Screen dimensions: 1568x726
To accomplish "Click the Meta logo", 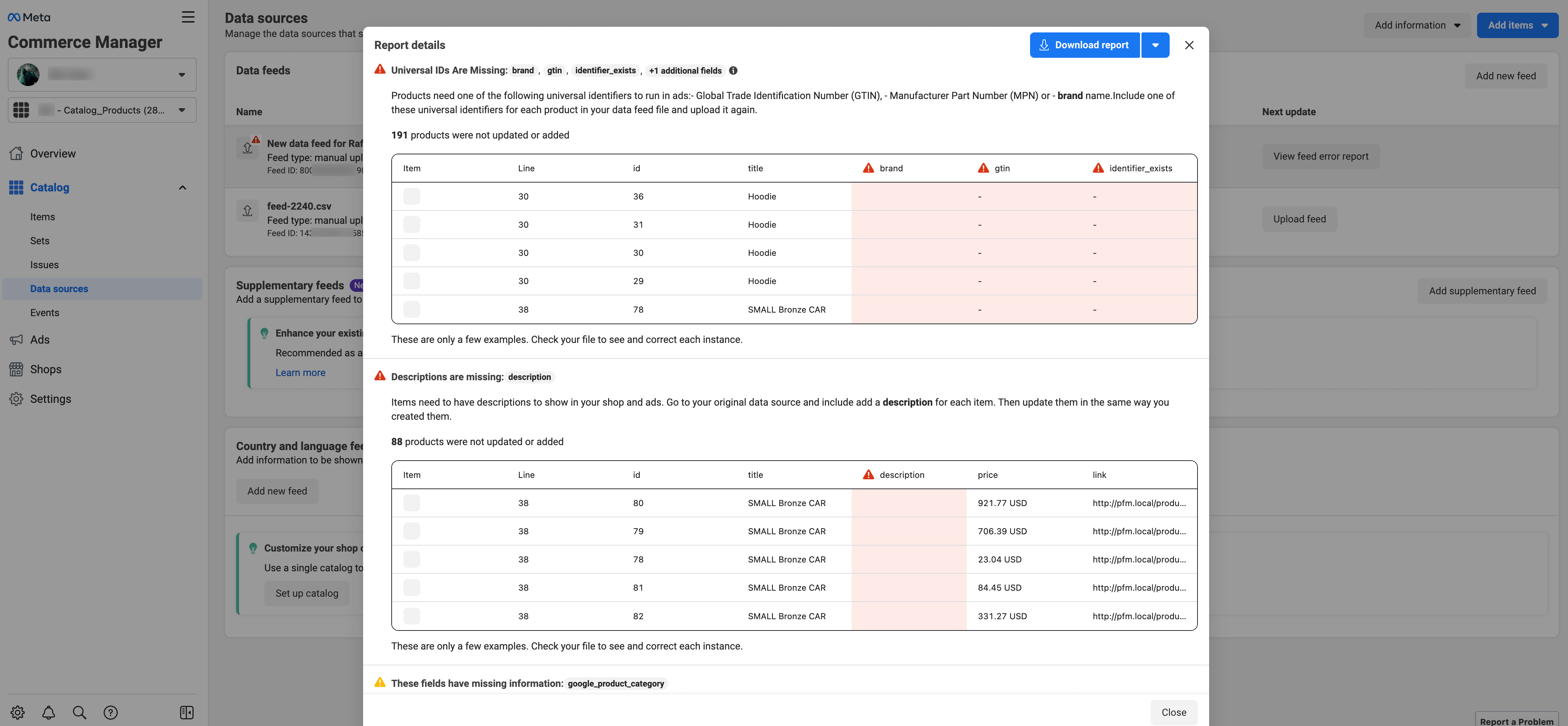I will pyautogui.click(x=29, y=17).
